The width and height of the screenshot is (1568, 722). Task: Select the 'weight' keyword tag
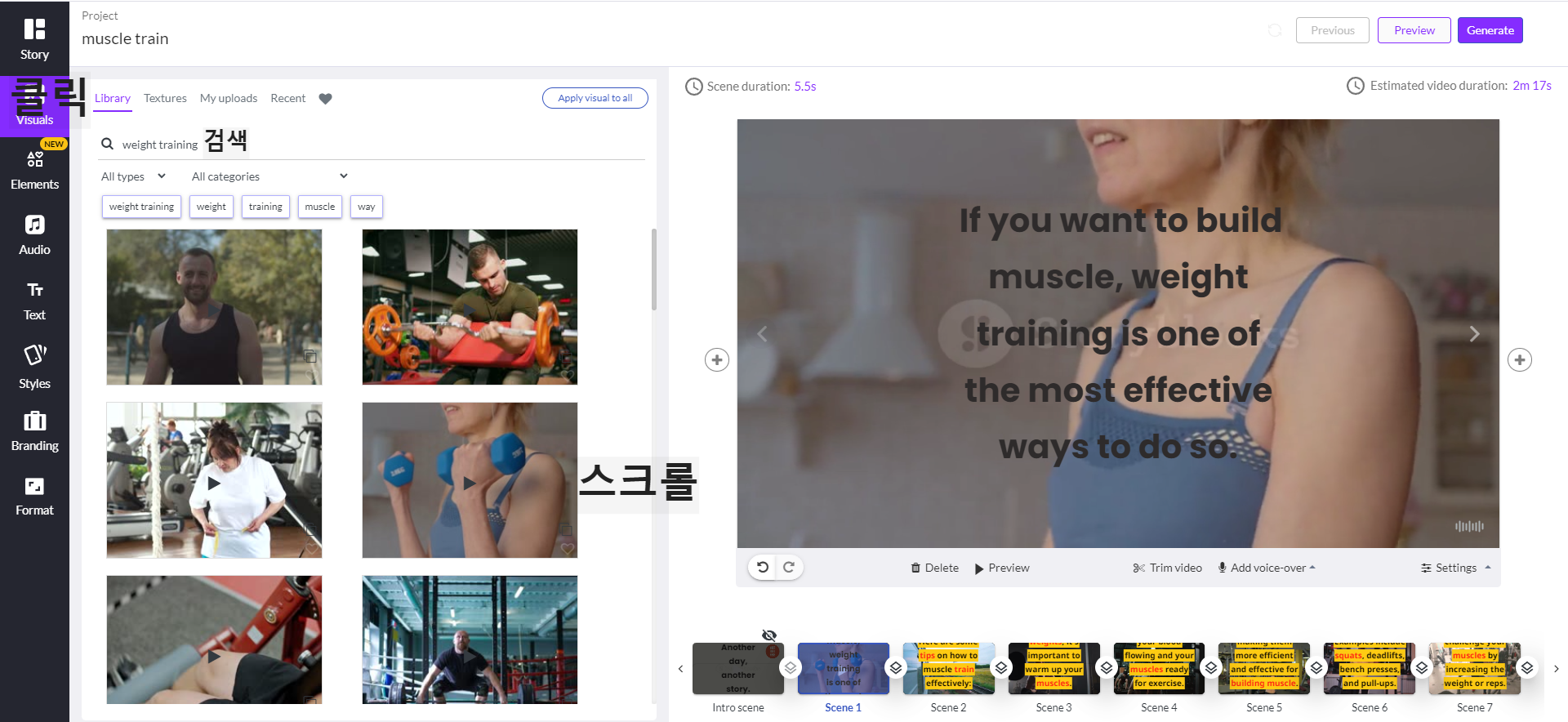tap(212, 207)
